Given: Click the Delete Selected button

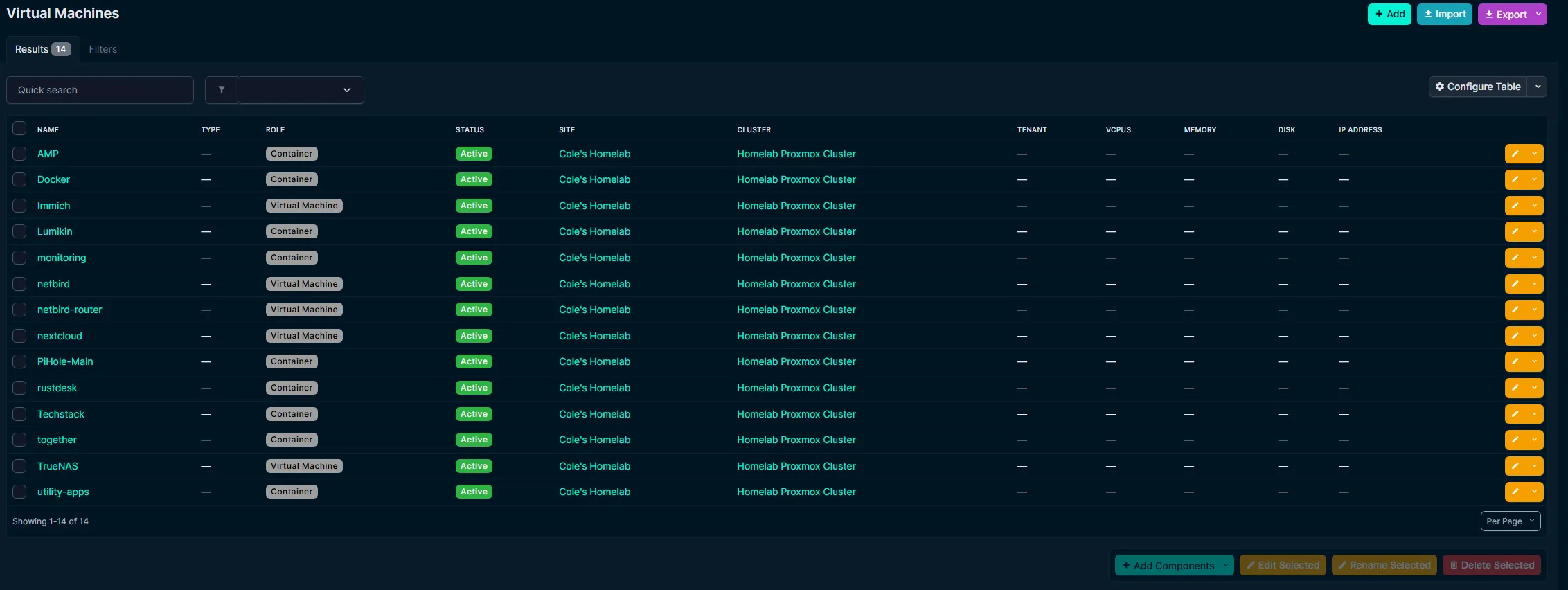Looking at the screenshot, I should [1492, 565].
